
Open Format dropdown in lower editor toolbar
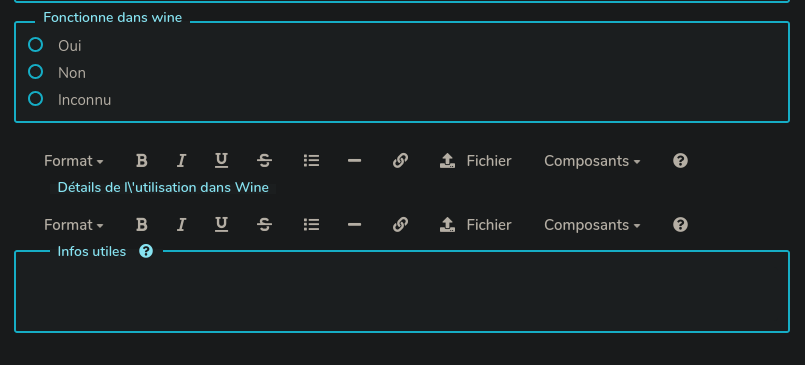click(x=74, y=225)
